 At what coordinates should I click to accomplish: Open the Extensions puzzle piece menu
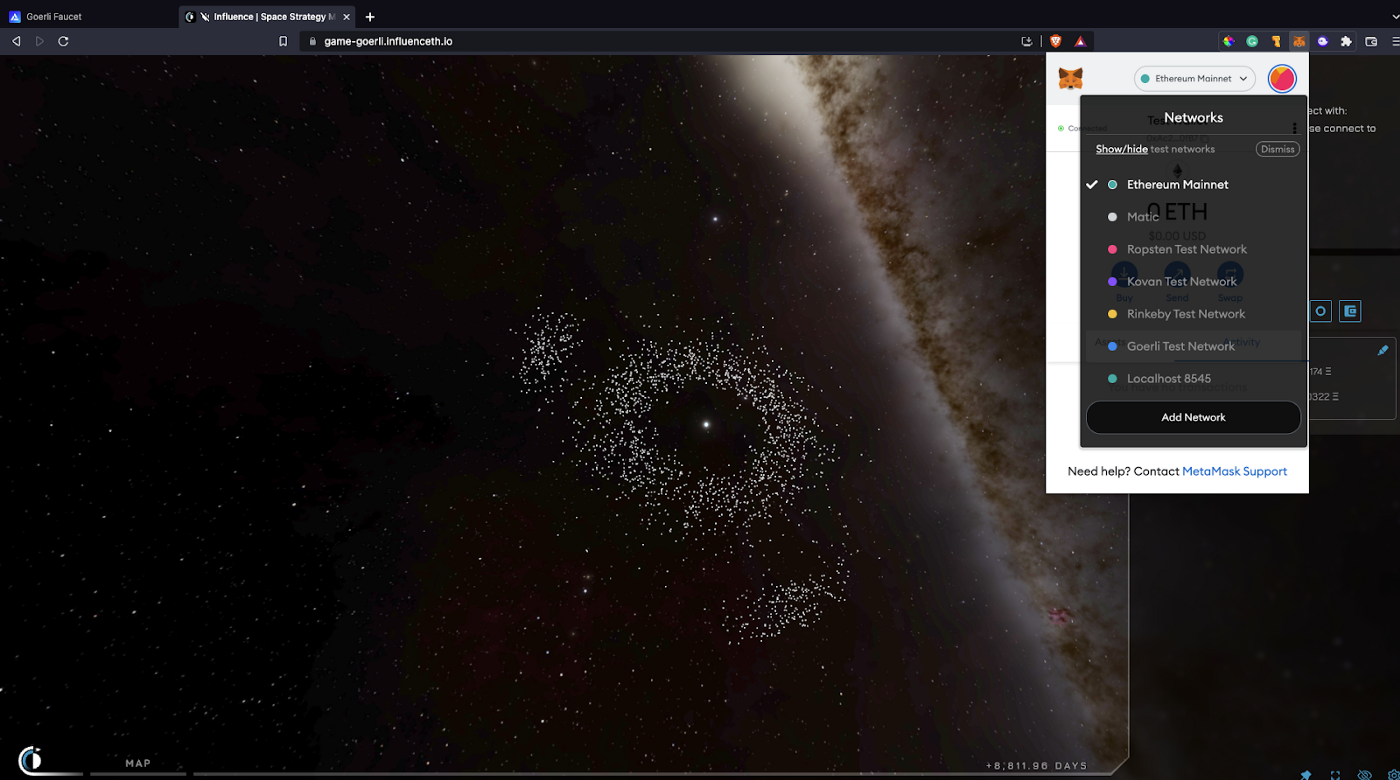[1346, 41]
